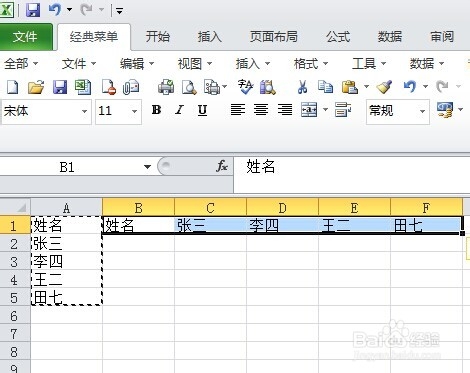Viewport: 470px width, 373px height.
Task: Open the classic 数据 dropdown menu
Action: 427,63
